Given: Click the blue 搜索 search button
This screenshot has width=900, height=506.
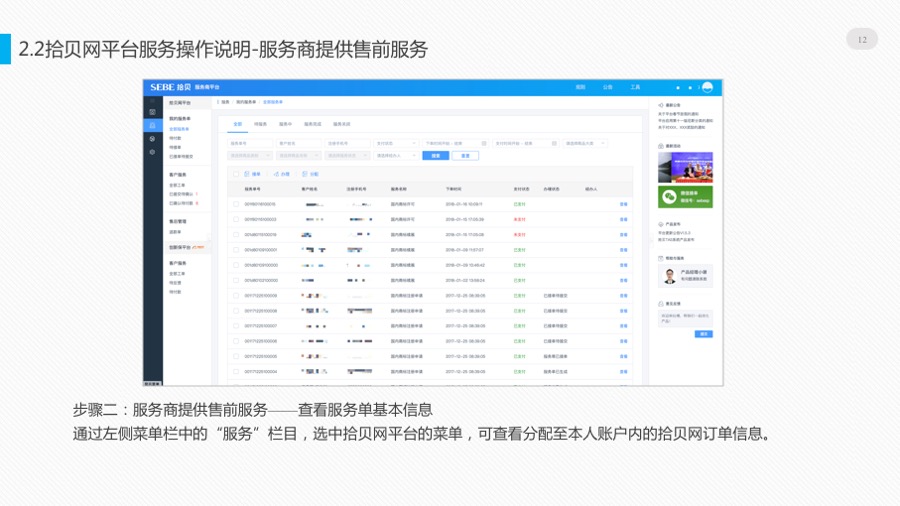Looking at the screenshot, I should pyautogui.click(x=436, y=155).
